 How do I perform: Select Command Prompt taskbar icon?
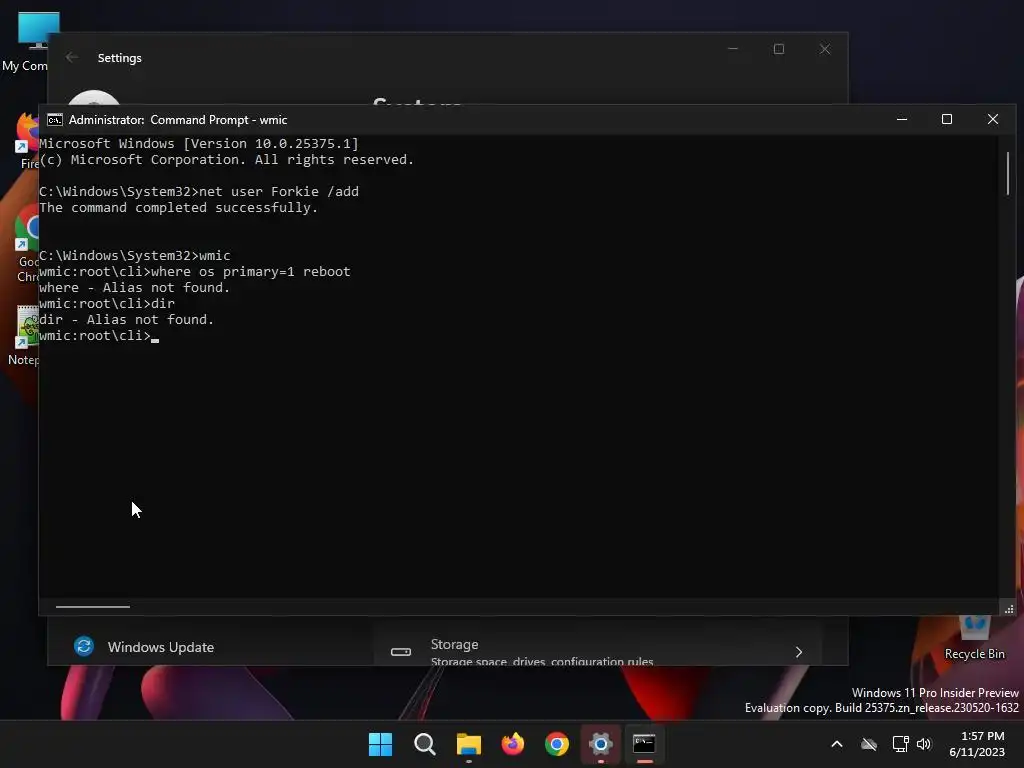coord(644,744)
